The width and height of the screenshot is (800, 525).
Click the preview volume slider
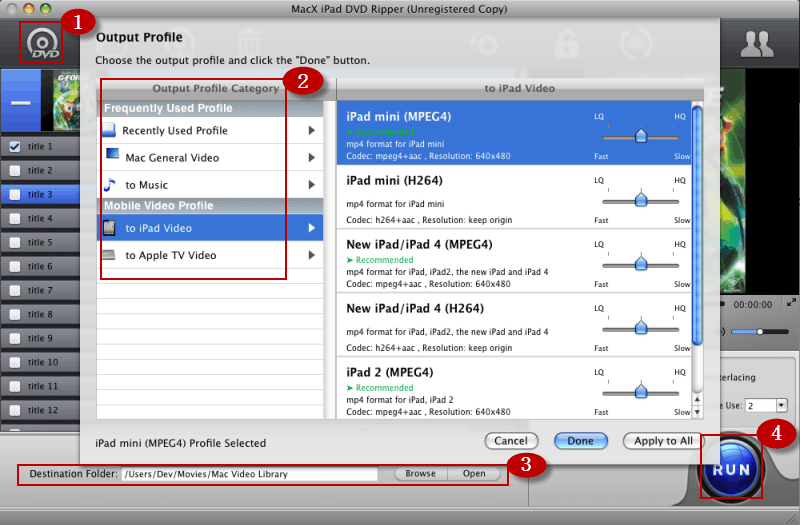pos(760,332)
